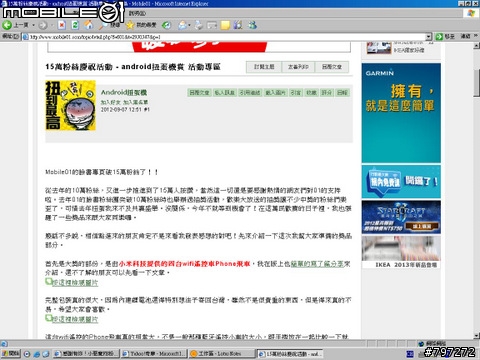Click the rate green post button
Screen dimensions: 480x360
(327, 93)
